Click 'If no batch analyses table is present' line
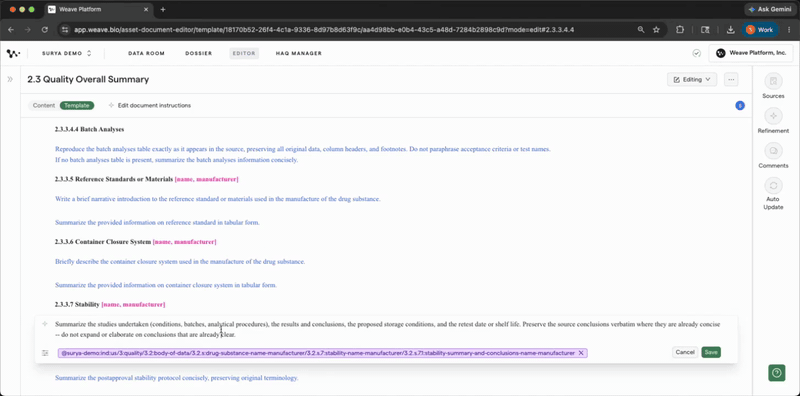 tap(176, 160)
